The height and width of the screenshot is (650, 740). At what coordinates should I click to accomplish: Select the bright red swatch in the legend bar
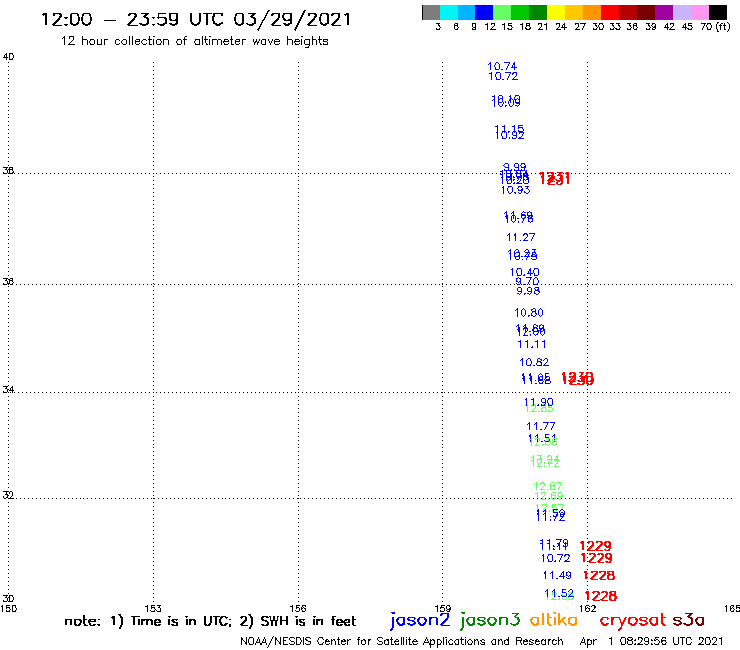pos(610,12)
